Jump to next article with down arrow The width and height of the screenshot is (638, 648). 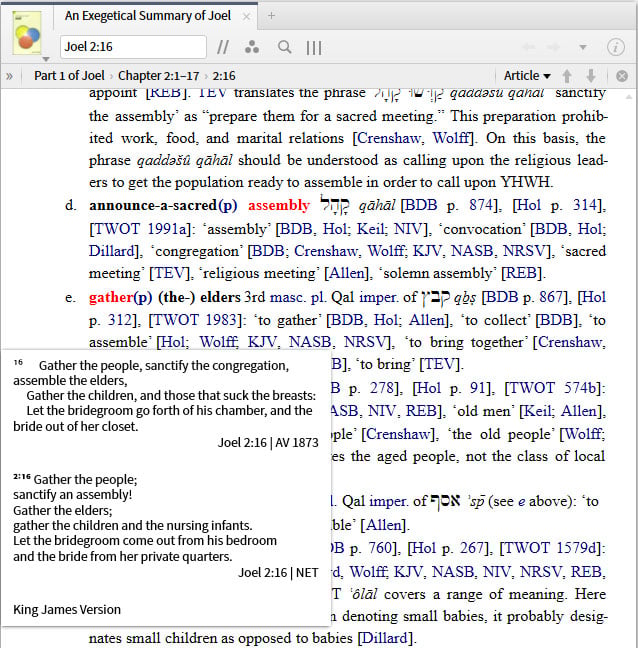pyautogui.click(x=591, y=76)
